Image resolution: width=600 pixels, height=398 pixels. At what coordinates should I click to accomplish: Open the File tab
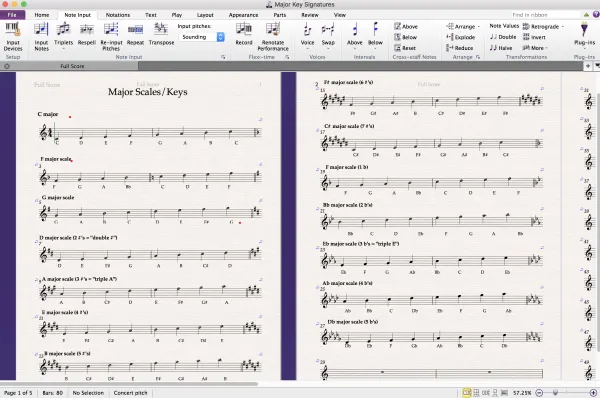pyautogui.click(x=12, y=15)
